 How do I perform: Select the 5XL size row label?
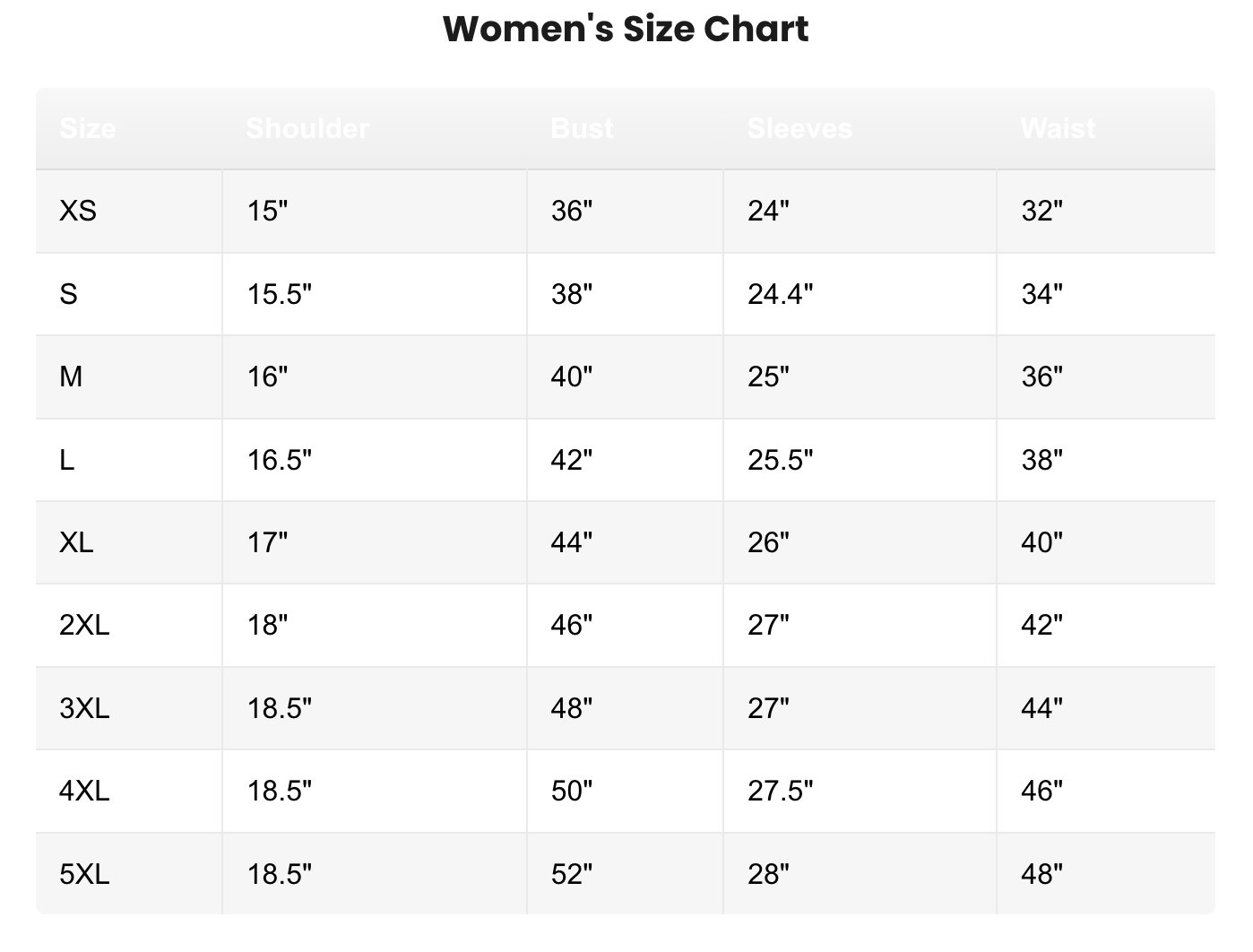84,874
